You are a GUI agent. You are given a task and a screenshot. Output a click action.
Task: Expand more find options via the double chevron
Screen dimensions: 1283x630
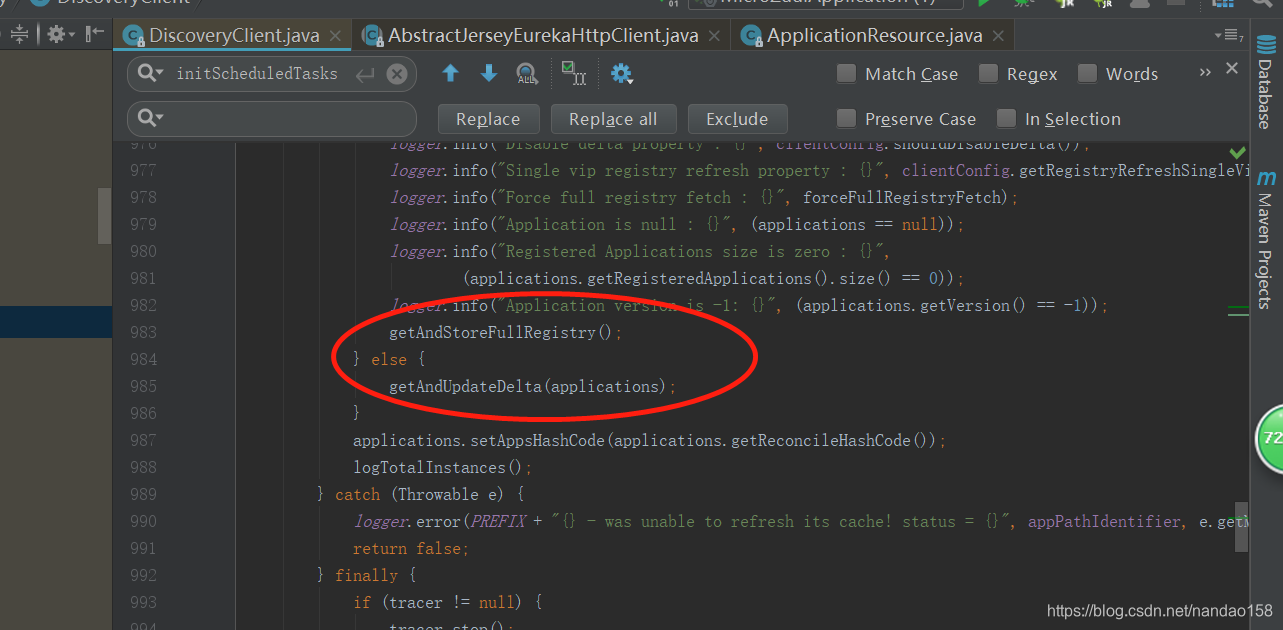pyautogui.click(x=1205, y=72)
